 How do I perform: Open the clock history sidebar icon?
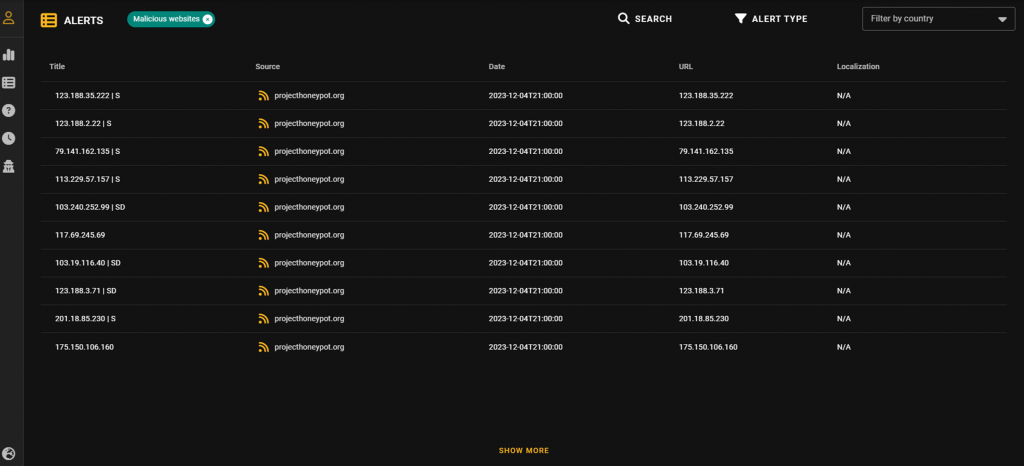tap(9, 138)
